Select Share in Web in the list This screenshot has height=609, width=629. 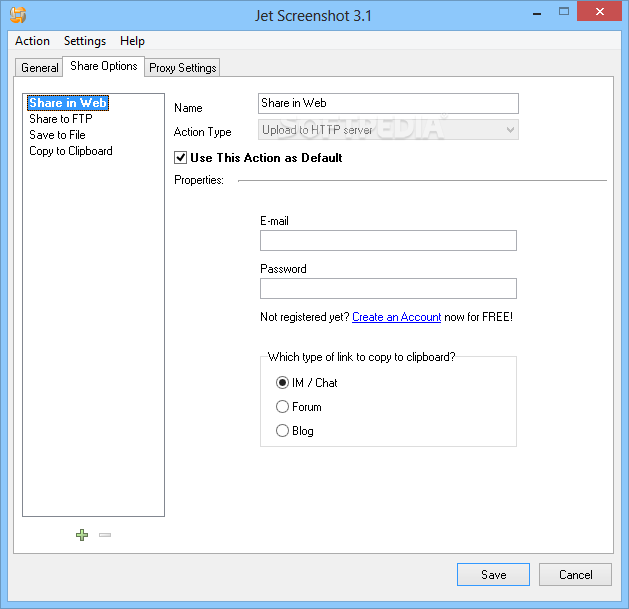pyautogui.click(x=68, y=103)
